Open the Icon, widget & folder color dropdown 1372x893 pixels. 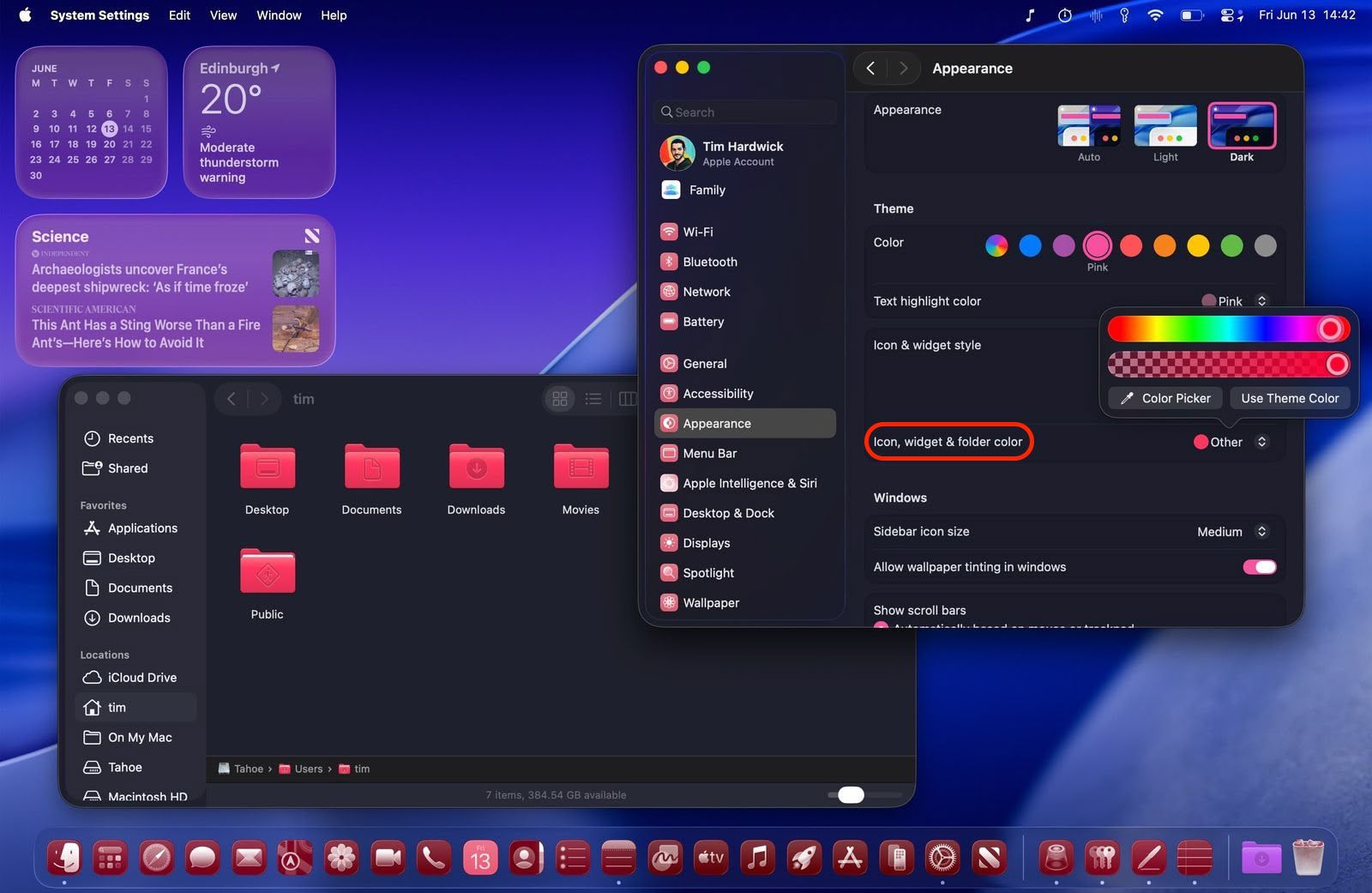point(1261,442)
